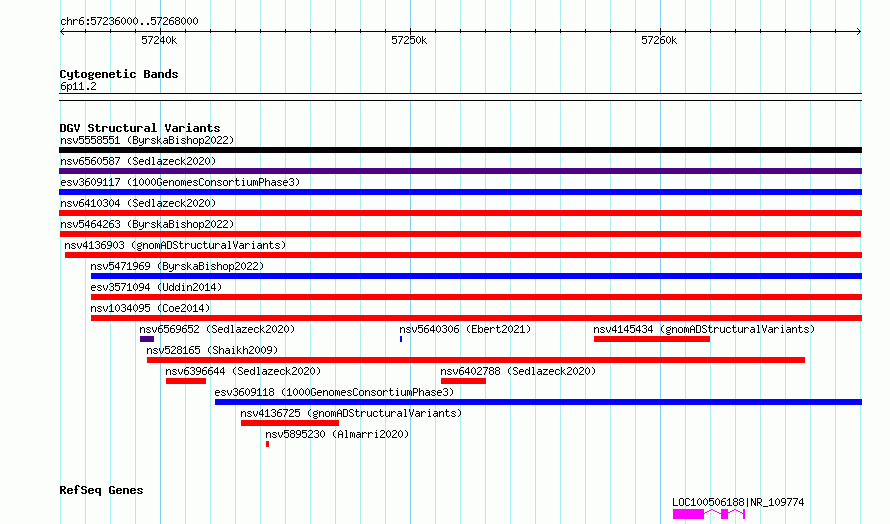Open the nsv6396644 (Sedlazeck2020) label
Screen dimensions: 890x524
click(243, 371)
